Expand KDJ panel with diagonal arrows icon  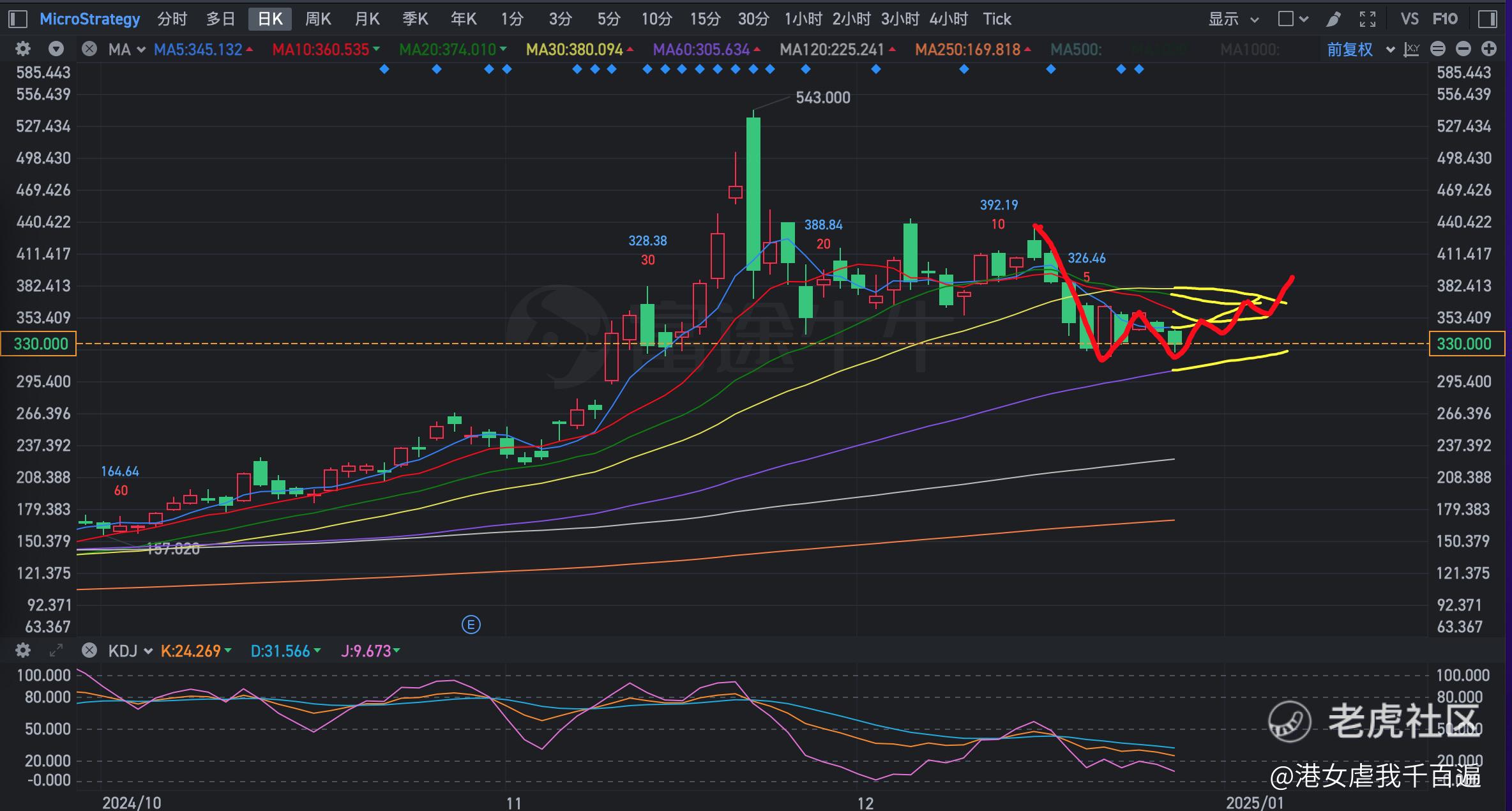pyautogui.click(x=56, y=650)
